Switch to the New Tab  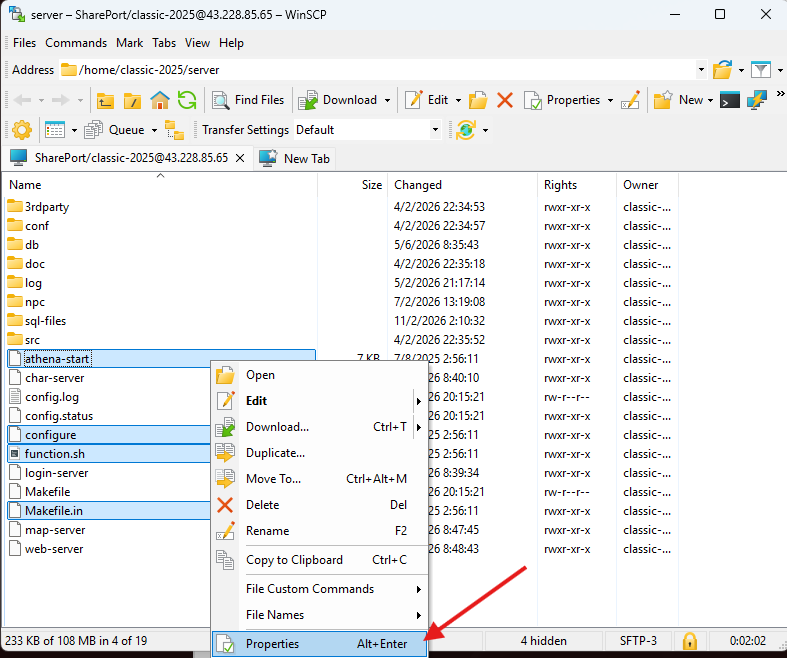[x=294, y=159]
